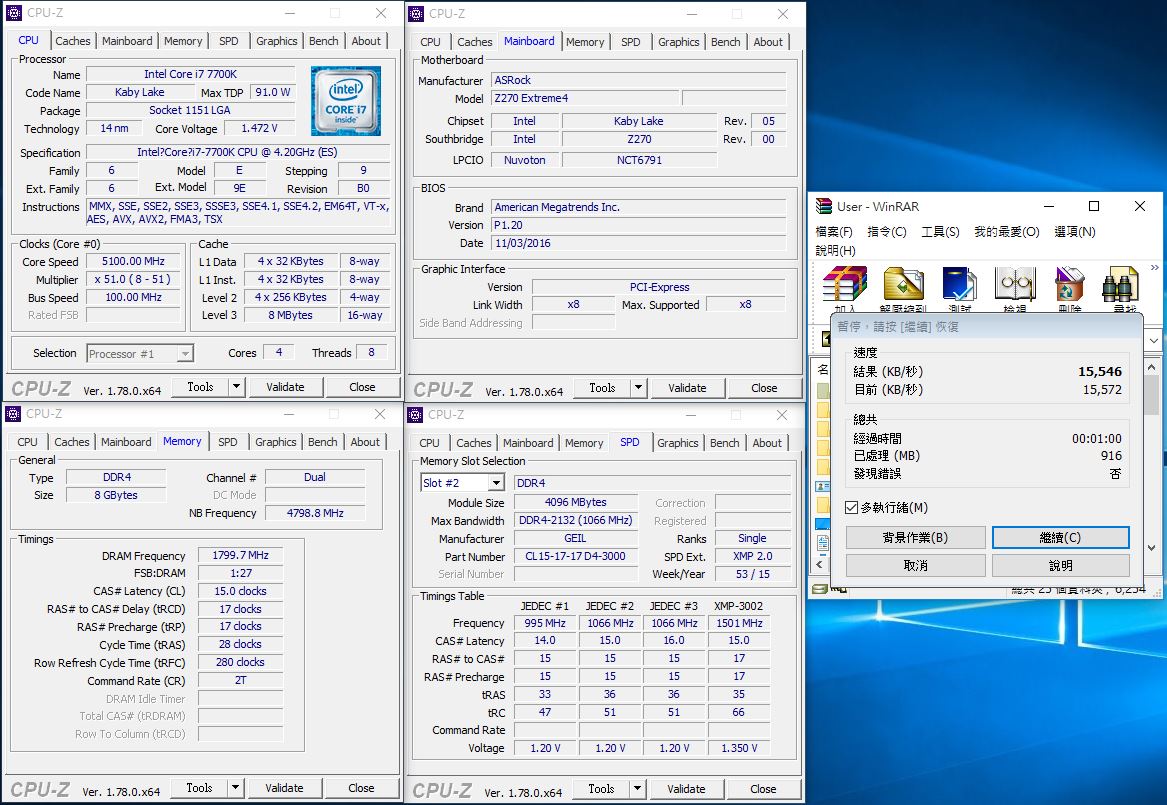Click the Intel Core i7 logo image
Viewport: 1167px width, 805px height.
346,101
